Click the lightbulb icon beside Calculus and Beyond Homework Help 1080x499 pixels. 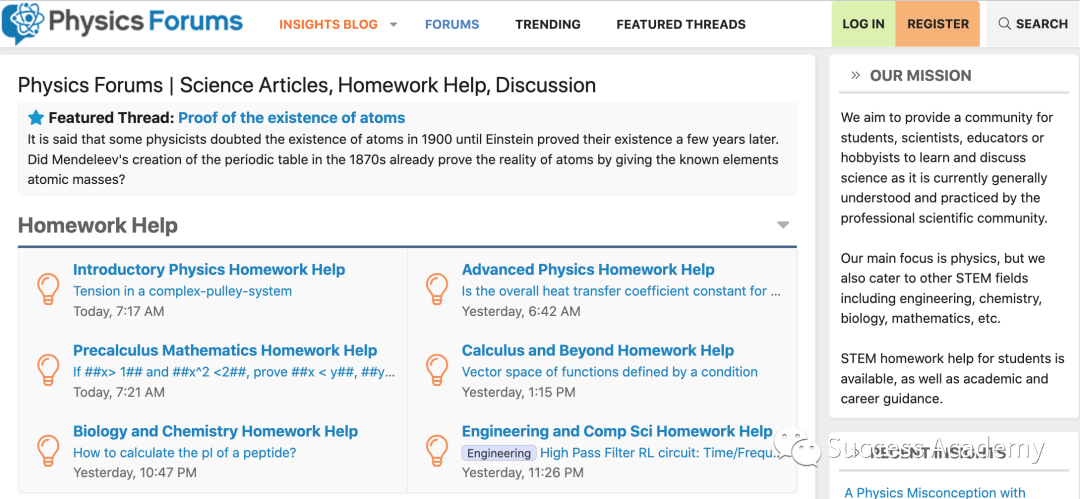(436, 370)
